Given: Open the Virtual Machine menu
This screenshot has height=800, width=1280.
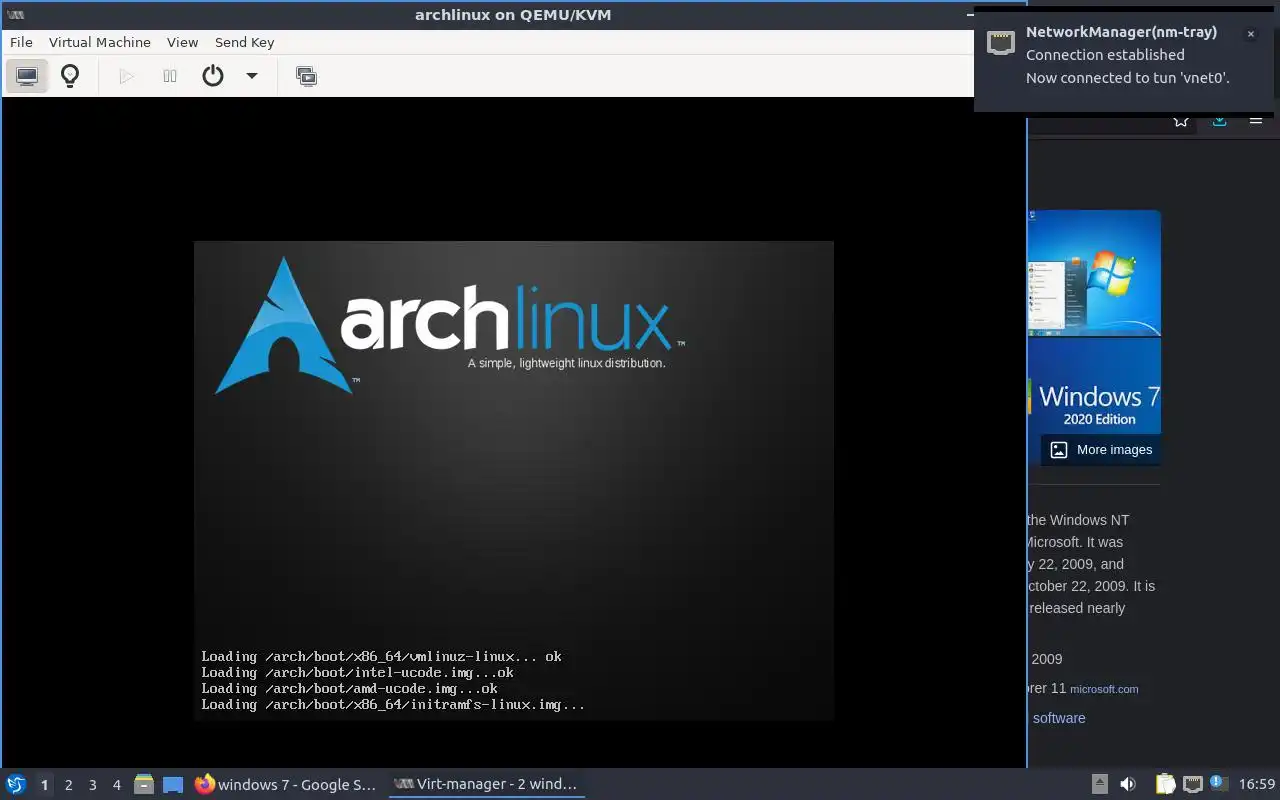Looking at the screenshot, I should coord(100,42).
